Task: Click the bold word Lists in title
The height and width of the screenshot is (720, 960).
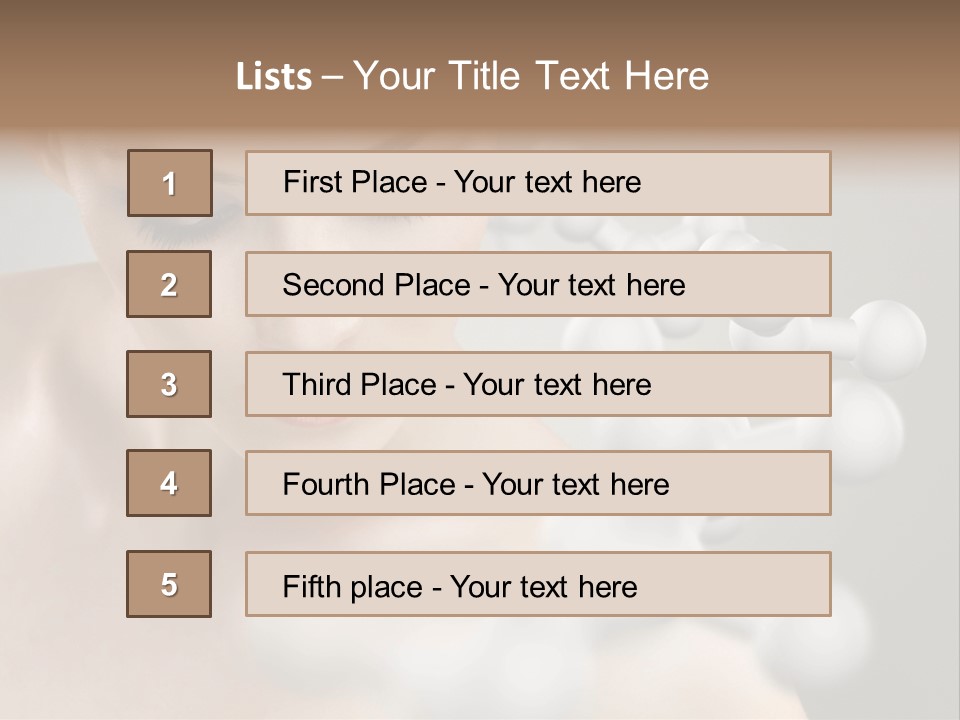Action: tap(273, 77)
